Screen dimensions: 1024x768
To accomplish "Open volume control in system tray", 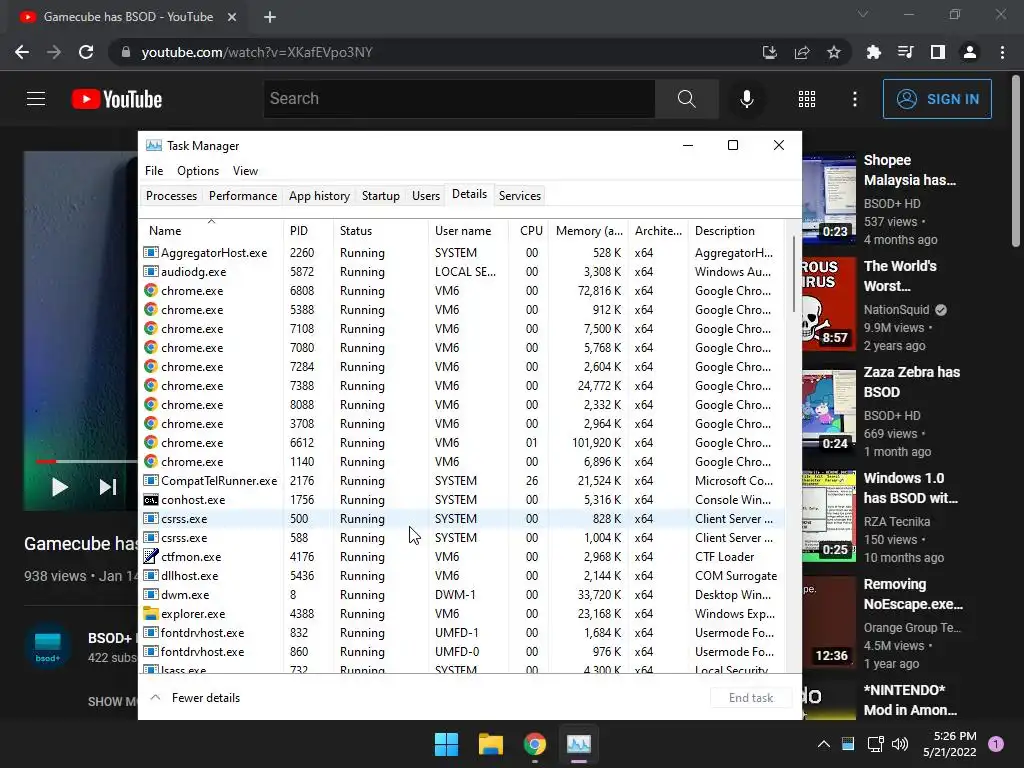I will pos(900,744).
